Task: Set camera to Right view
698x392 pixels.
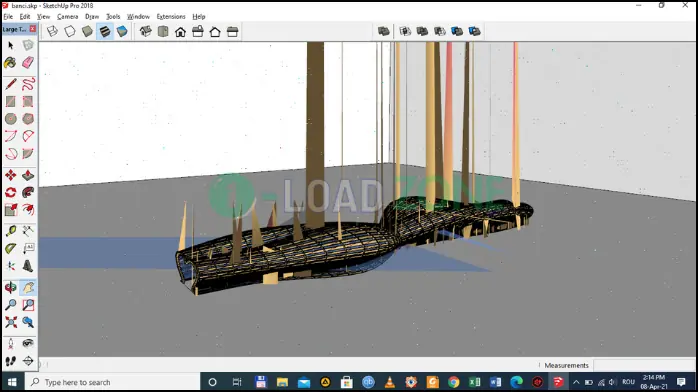Action: point(198,31)
